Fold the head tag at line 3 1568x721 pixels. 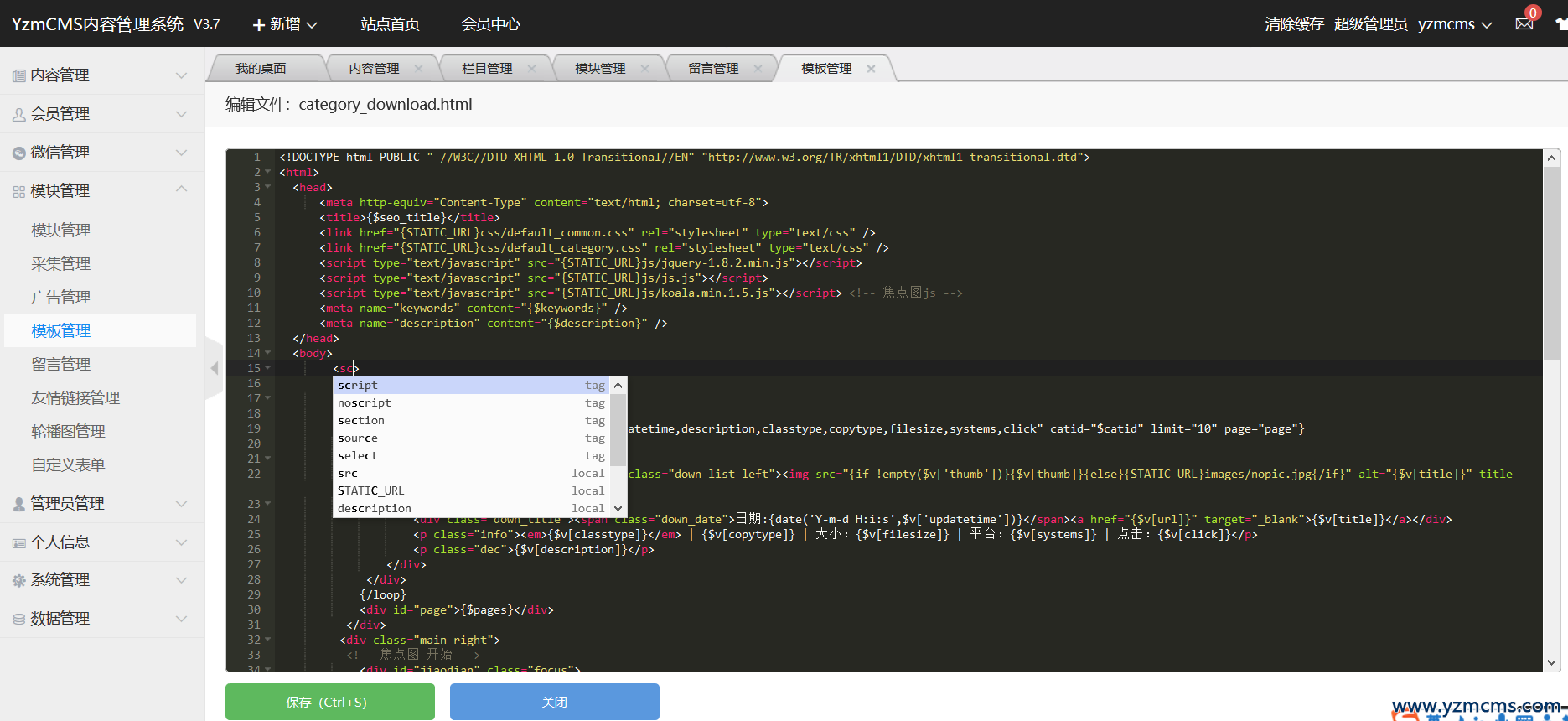tap(268, 187)
